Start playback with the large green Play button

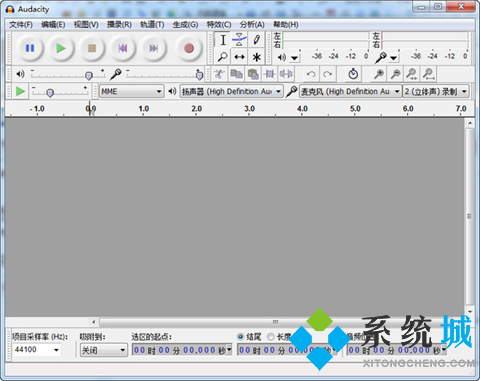(61, 48)
